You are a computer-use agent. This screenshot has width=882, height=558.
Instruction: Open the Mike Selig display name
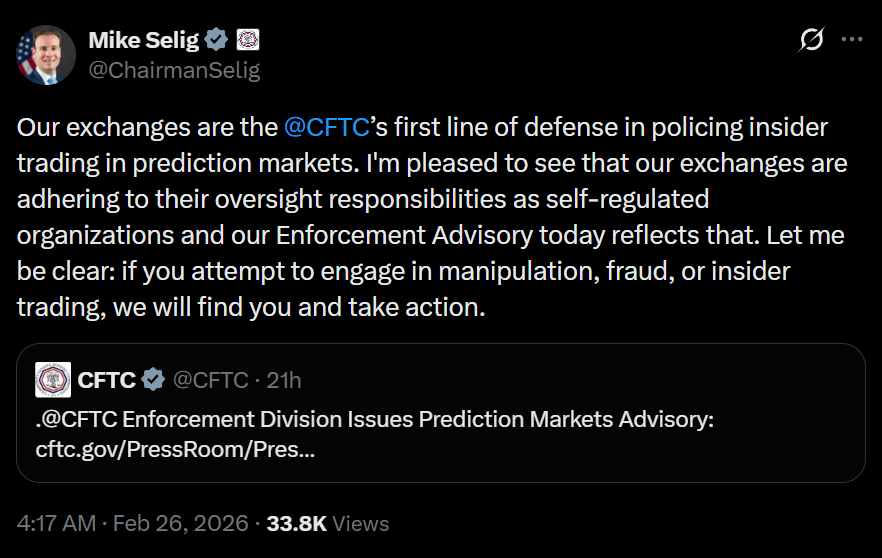pyautogui.click(x=144, y=40)
